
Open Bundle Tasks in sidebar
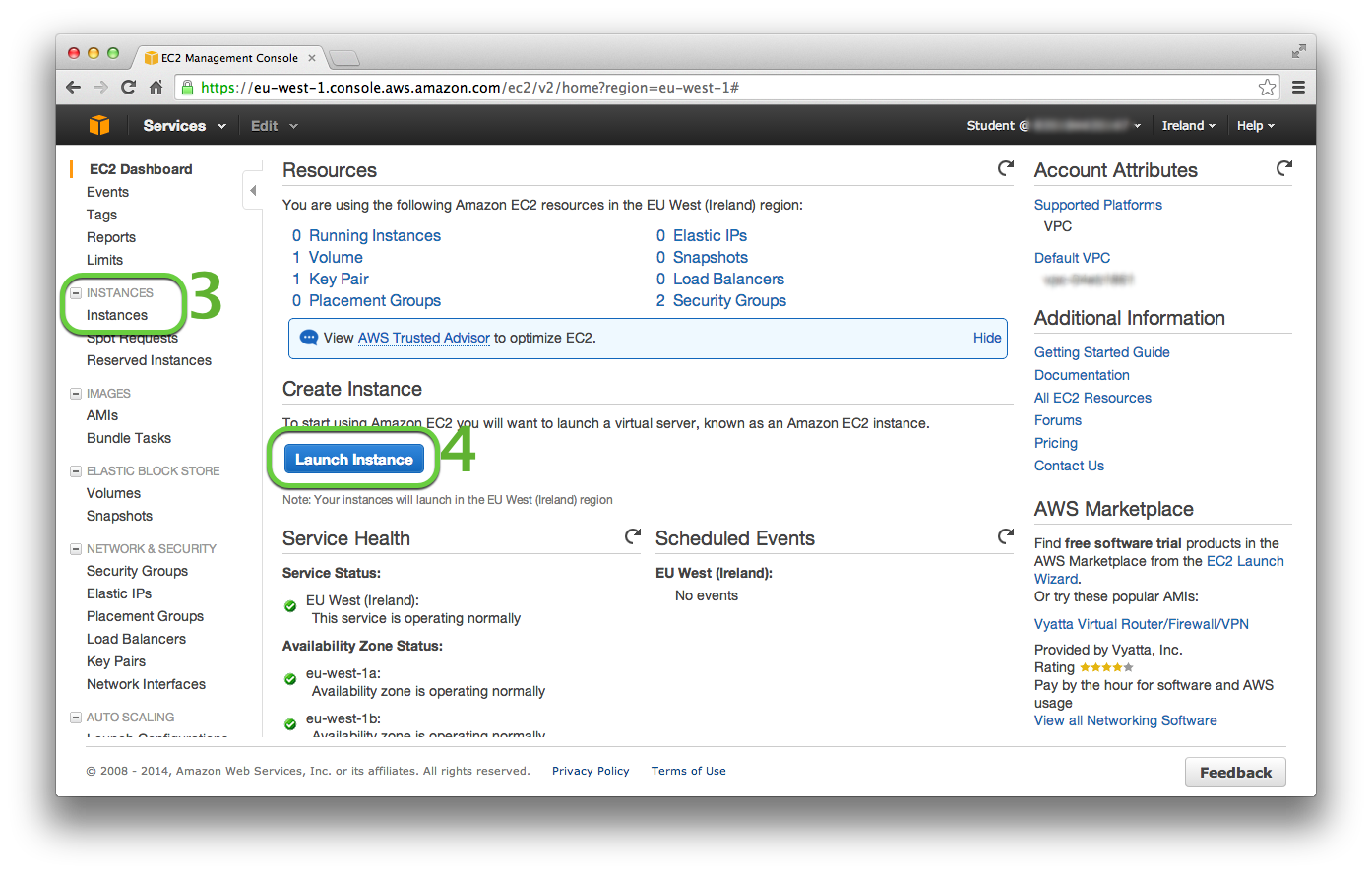[129, 438]
